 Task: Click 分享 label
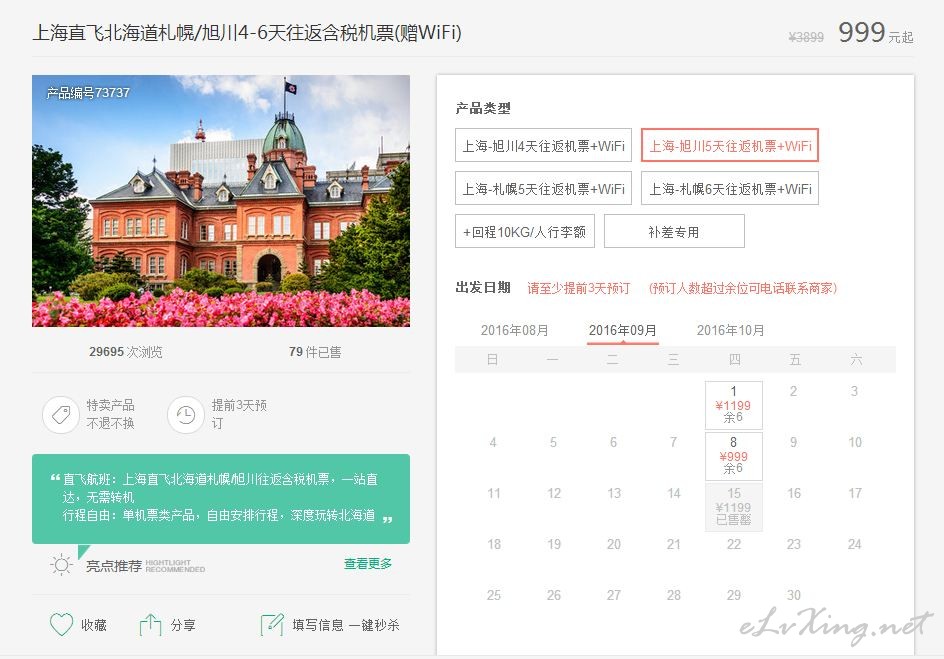point(183,625)
